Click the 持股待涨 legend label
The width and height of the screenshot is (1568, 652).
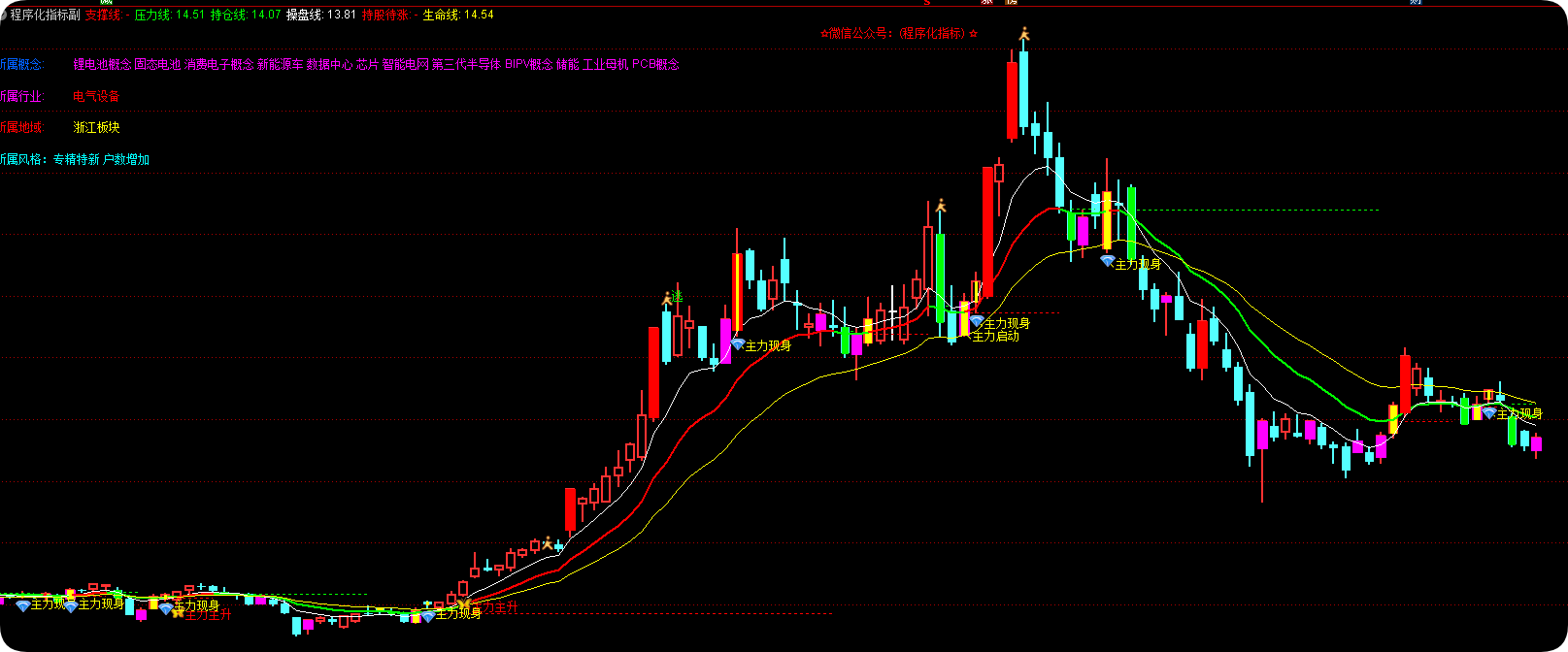point(386,15)
